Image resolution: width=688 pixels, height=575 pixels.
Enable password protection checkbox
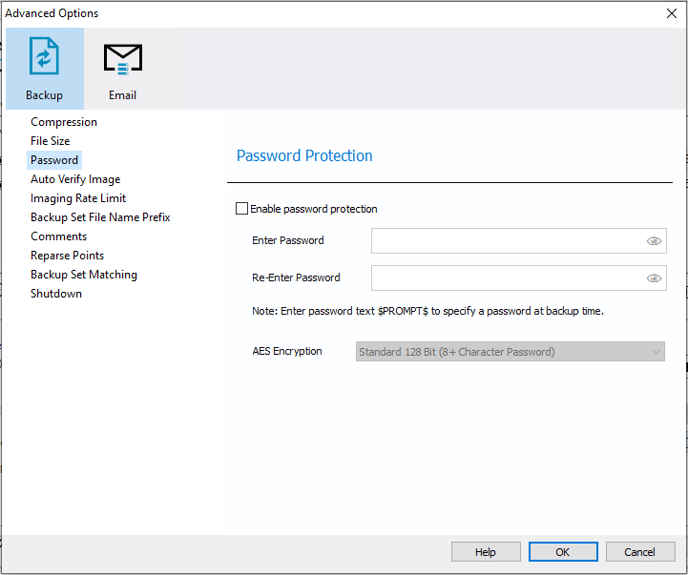[242, 208]
